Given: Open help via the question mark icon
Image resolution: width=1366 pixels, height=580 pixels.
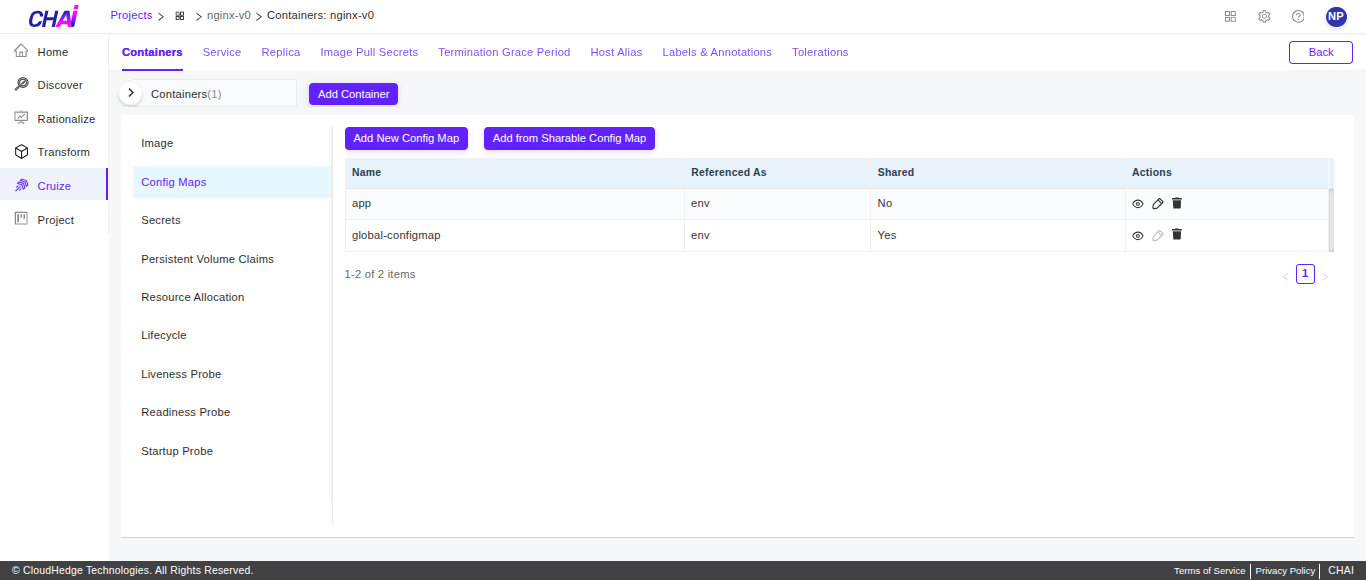Looking at the screenshot, I should tap(1297, 16).
